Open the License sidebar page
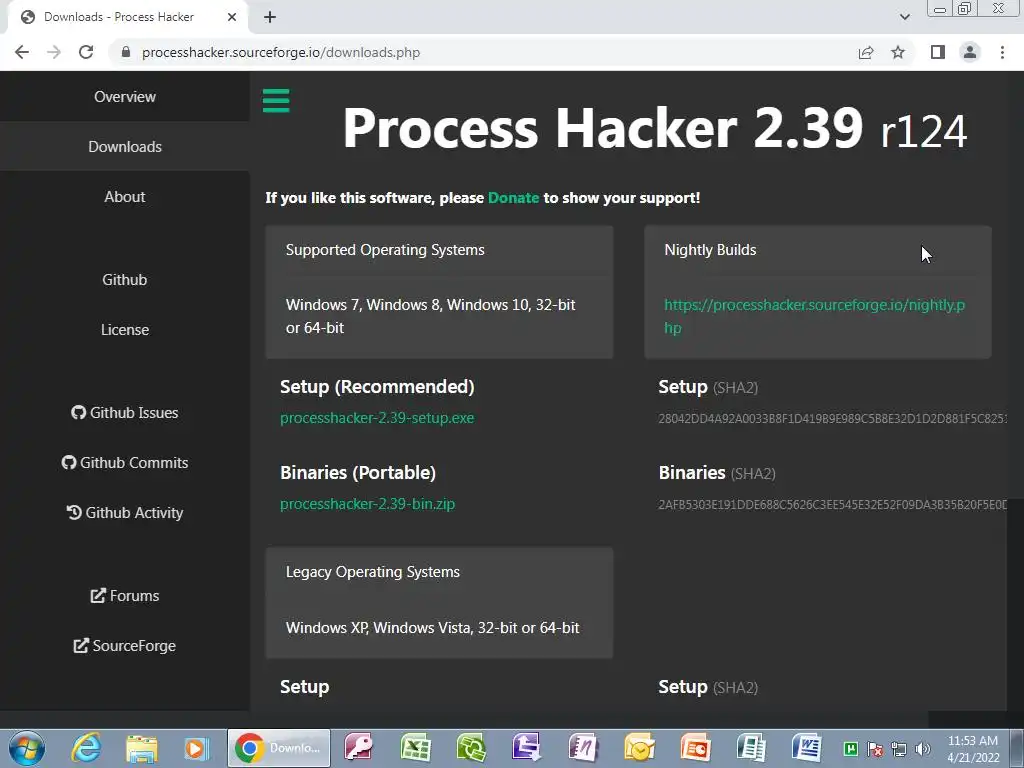Screen dimensions: 1024x768 tap(125, 330)
